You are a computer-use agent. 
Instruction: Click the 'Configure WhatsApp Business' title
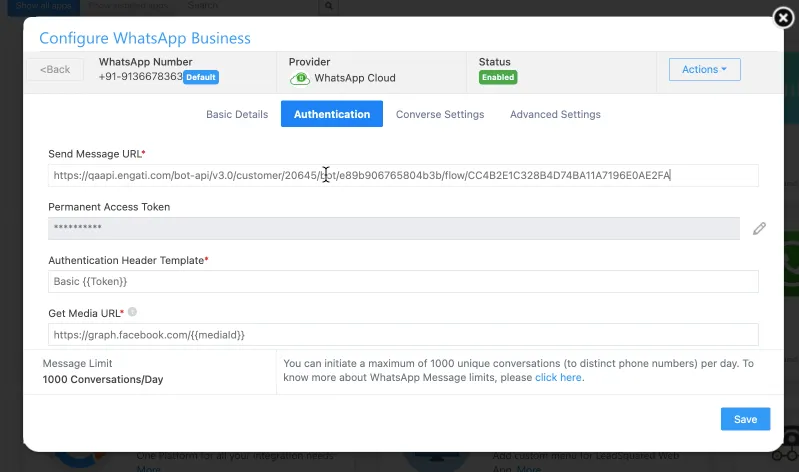click(145, 38)
